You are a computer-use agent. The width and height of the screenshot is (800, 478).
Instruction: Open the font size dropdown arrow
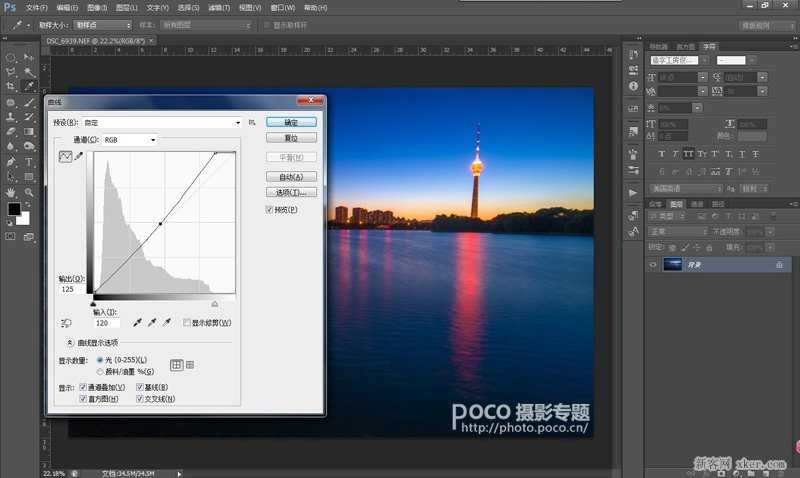tap(703, 77)
